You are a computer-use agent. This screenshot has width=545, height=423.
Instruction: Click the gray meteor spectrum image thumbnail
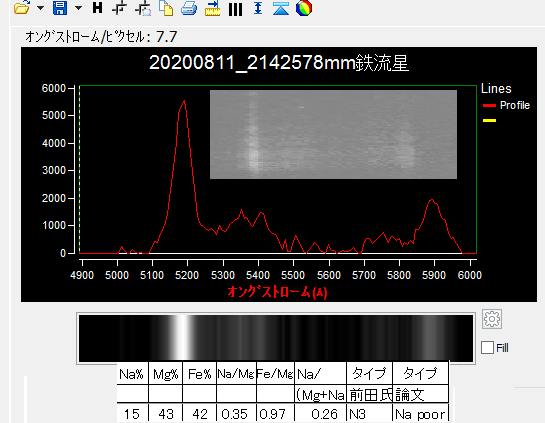point(333,135)
